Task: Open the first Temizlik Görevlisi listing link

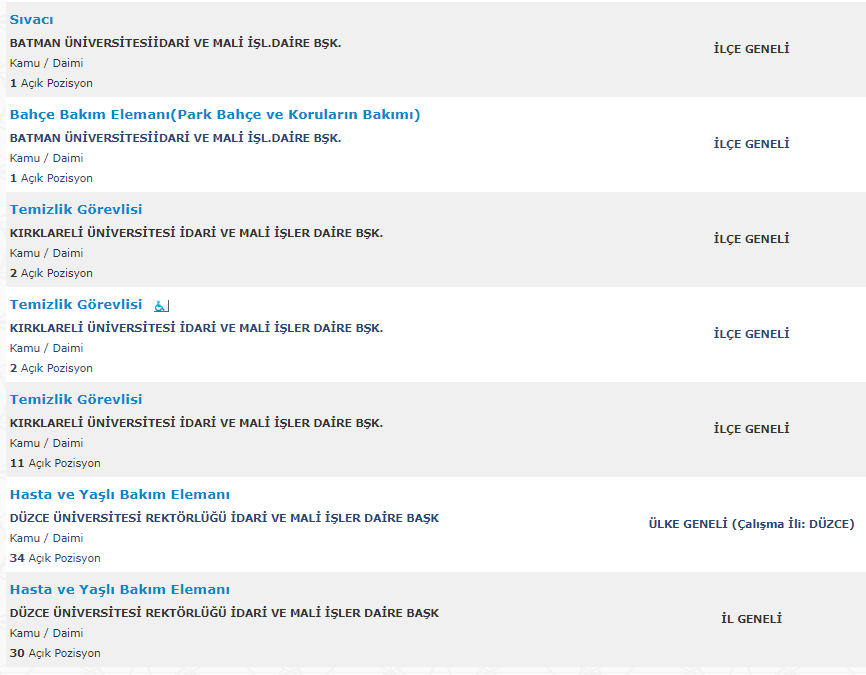Action: click(x=76, y=209)
